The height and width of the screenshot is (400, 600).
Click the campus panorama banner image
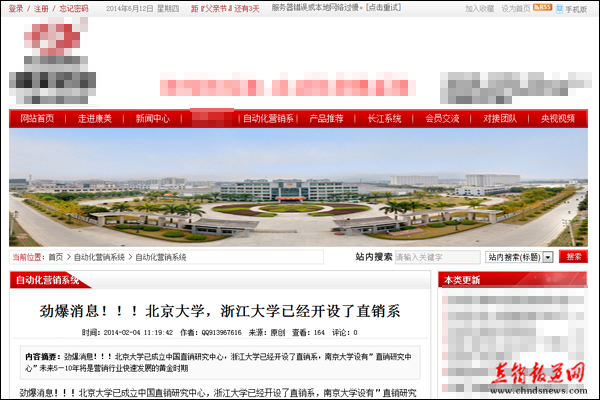298,188
